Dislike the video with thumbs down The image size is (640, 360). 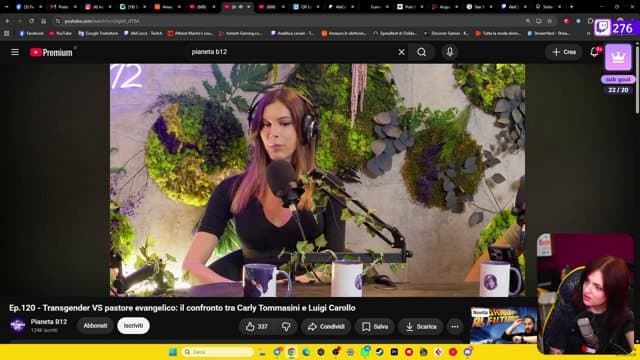click(287, 327)
